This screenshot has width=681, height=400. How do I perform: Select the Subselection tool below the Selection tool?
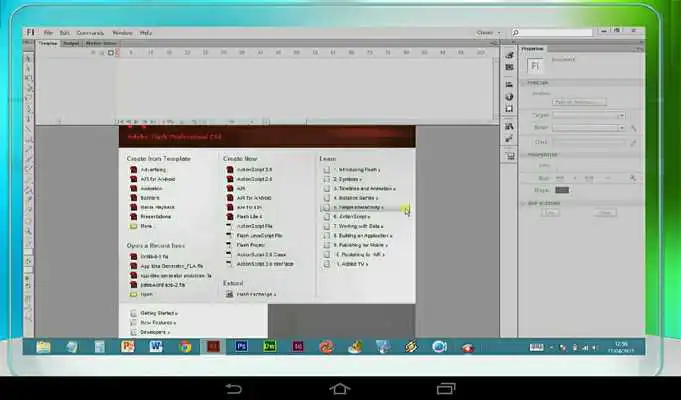[28, 69]
